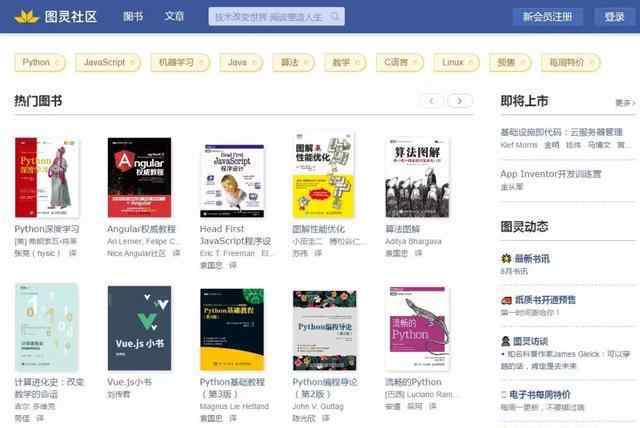Select the C语言 tag
The width and height of the screenshot is (640, 428).
[400, 62]
